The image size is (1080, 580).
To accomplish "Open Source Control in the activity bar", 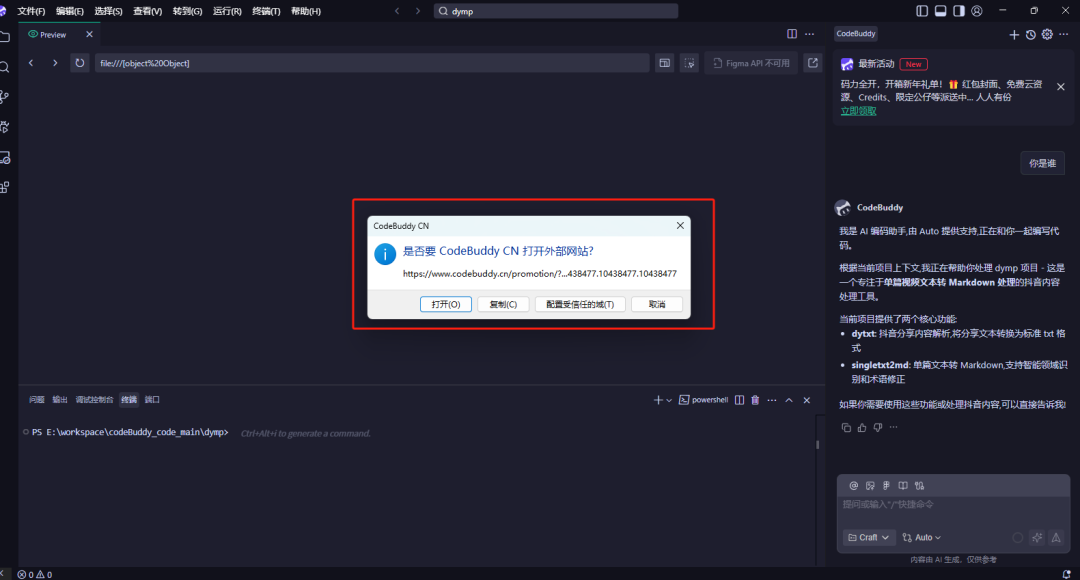I will 5,97.
